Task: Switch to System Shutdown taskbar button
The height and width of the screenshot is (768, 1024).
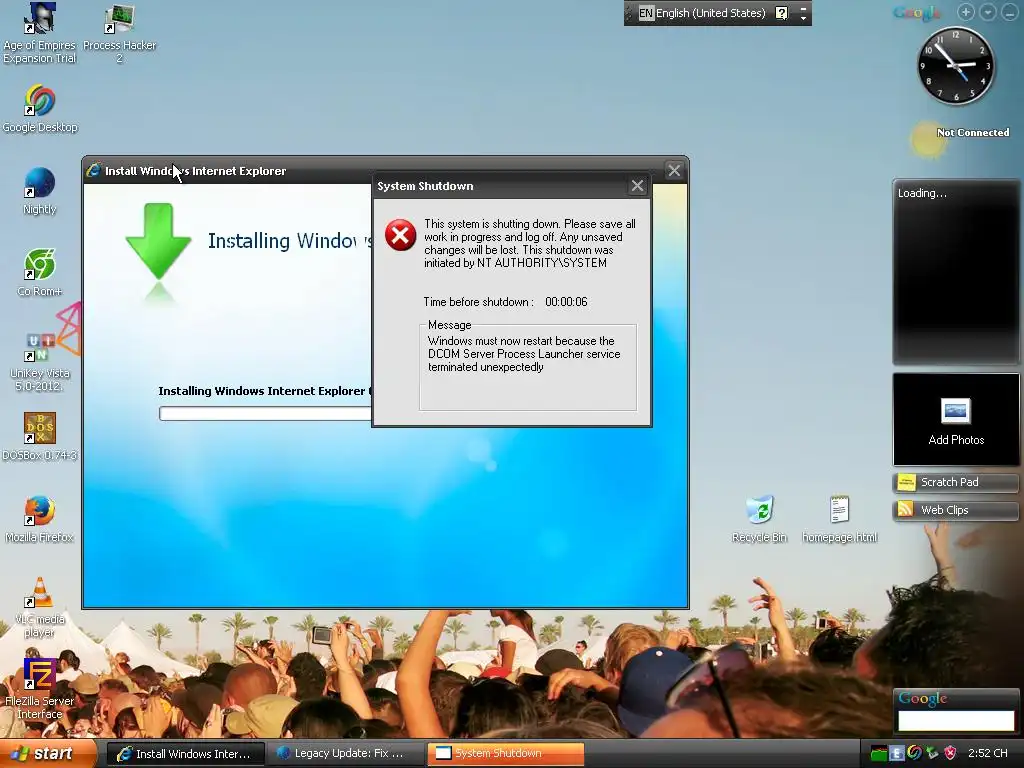Action: (505, 754)
